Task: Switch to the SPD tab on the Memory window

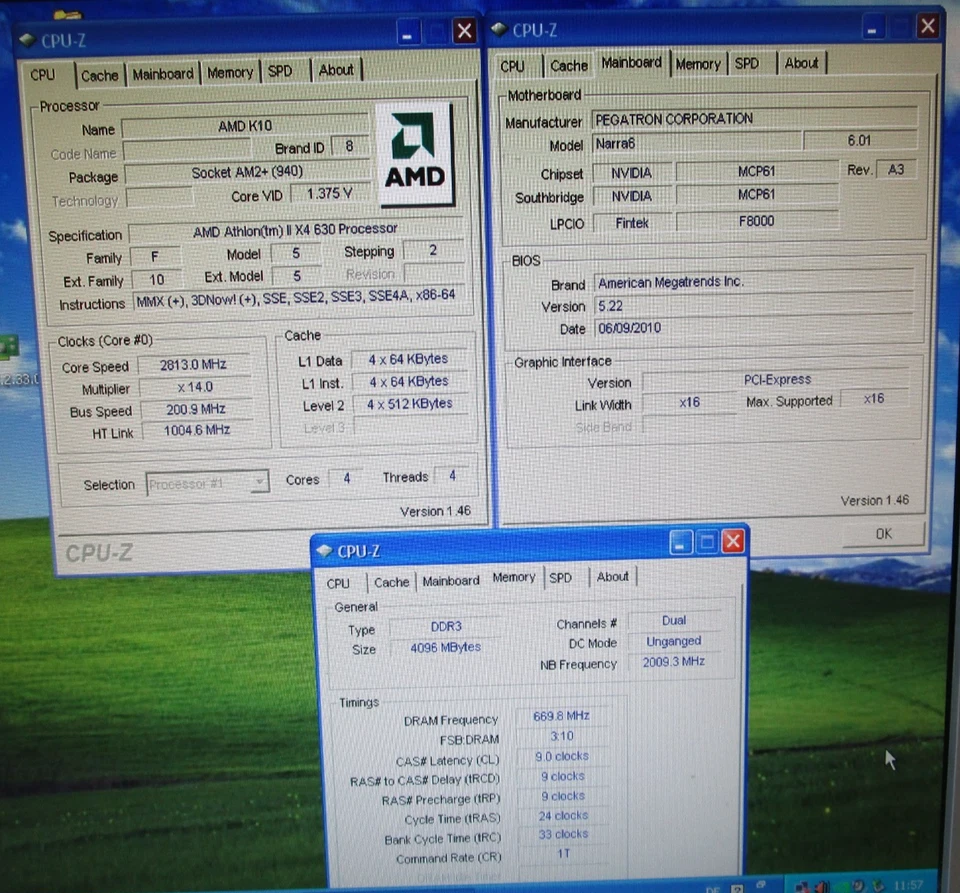Action: (x=561, y=578)
